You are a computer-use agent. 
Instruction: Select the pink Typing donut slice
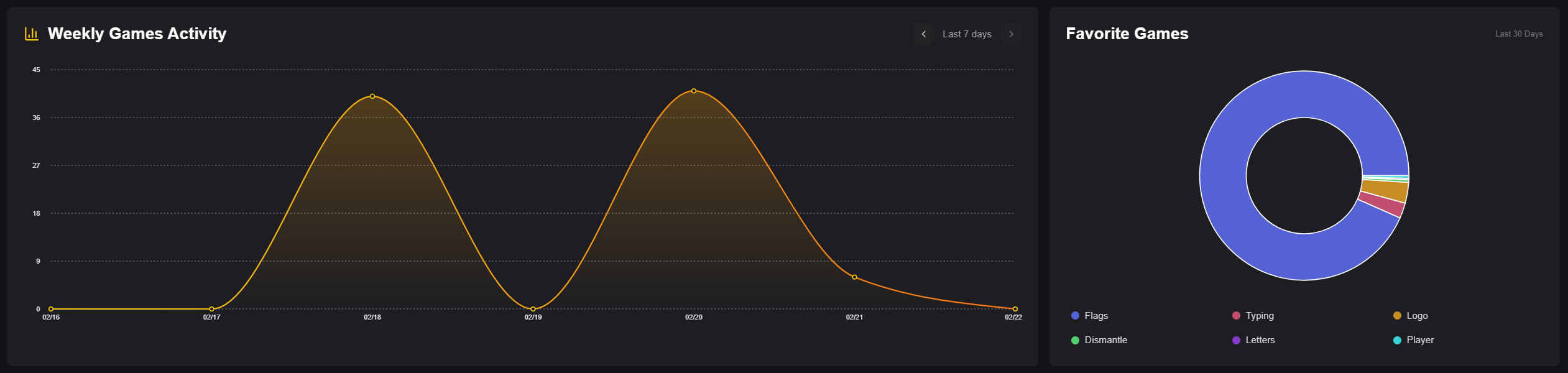coord(1381,205)
